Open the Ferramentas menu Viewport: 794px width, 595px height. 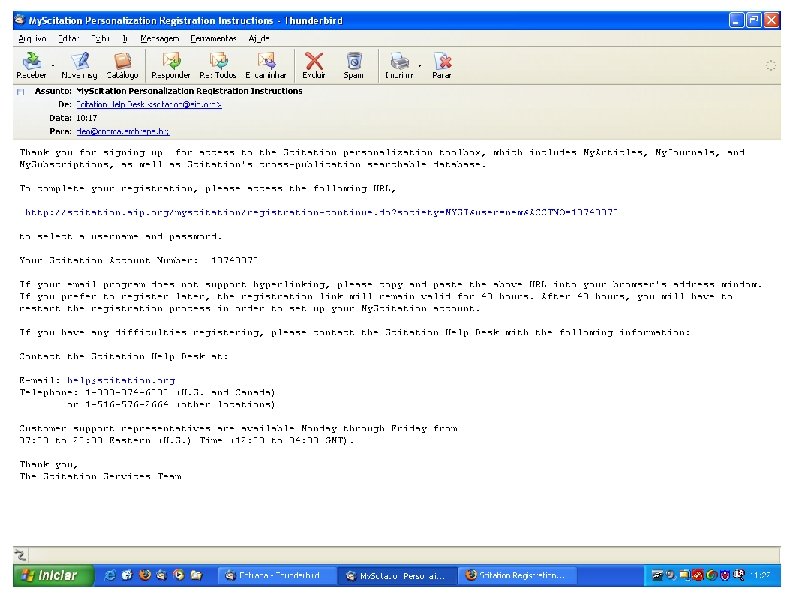pyautogui.click(x=213, y=38)
